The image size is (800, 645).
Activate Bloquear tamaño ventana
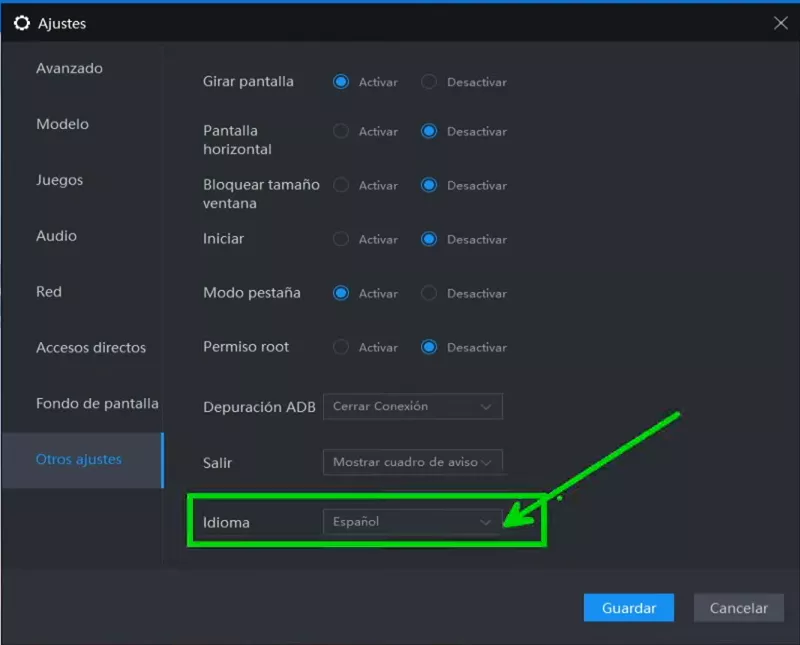(341, 185)
